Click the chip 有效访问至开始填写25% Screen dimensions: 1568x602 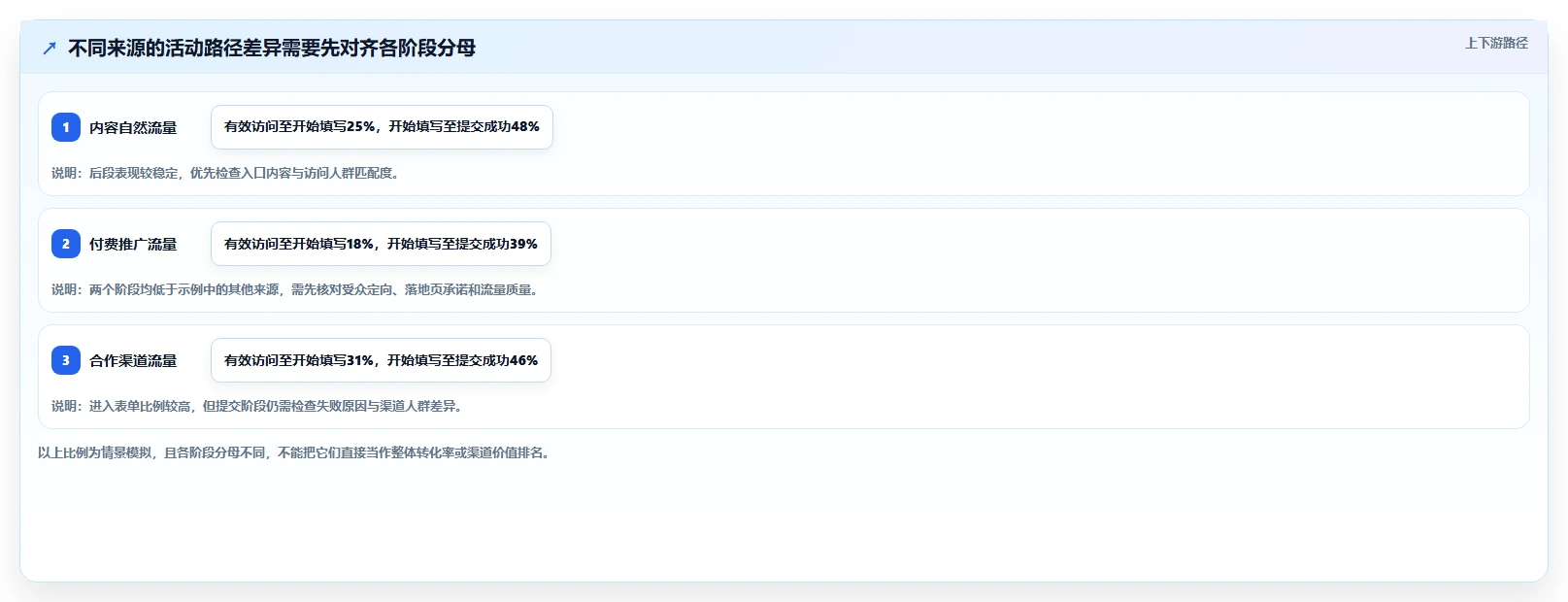tap(382, 127)
